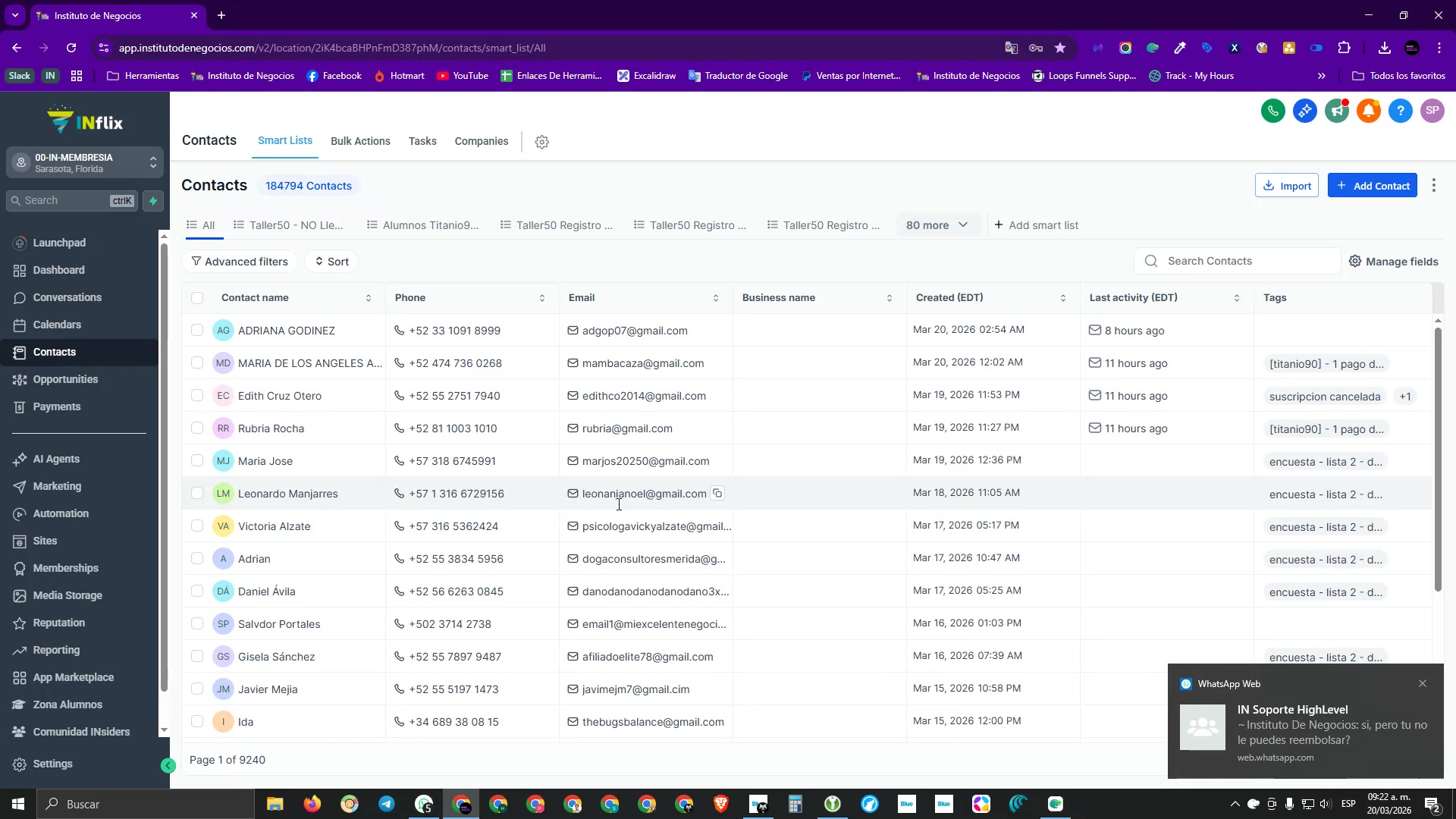The image size is (1456, 819).
Task: Open three-dot menu beside Add Contact
Action: tap(1433, 185)
